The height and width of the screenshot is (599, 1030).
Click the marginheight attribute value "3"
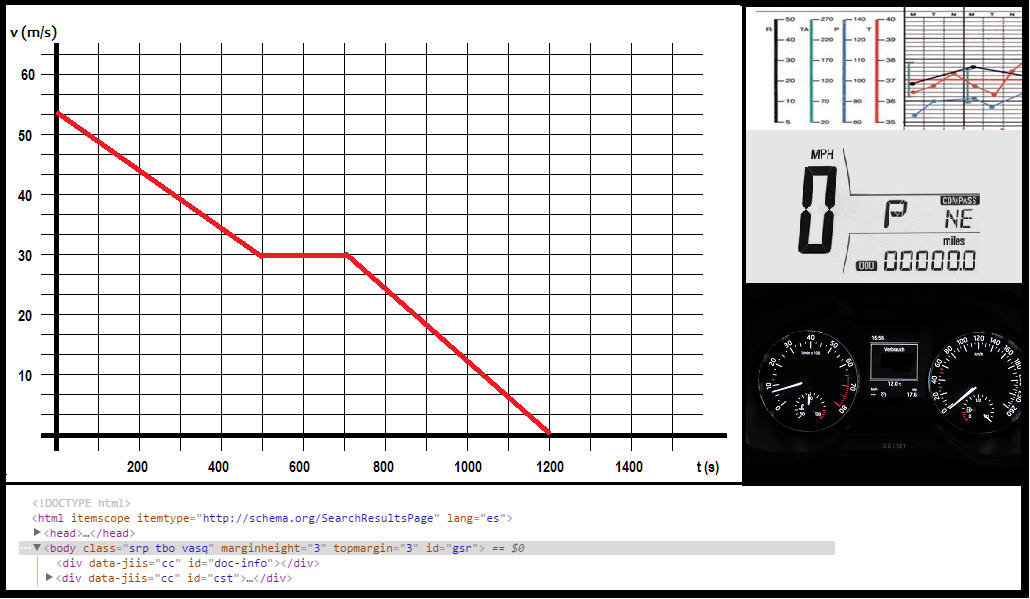(317, 548)
